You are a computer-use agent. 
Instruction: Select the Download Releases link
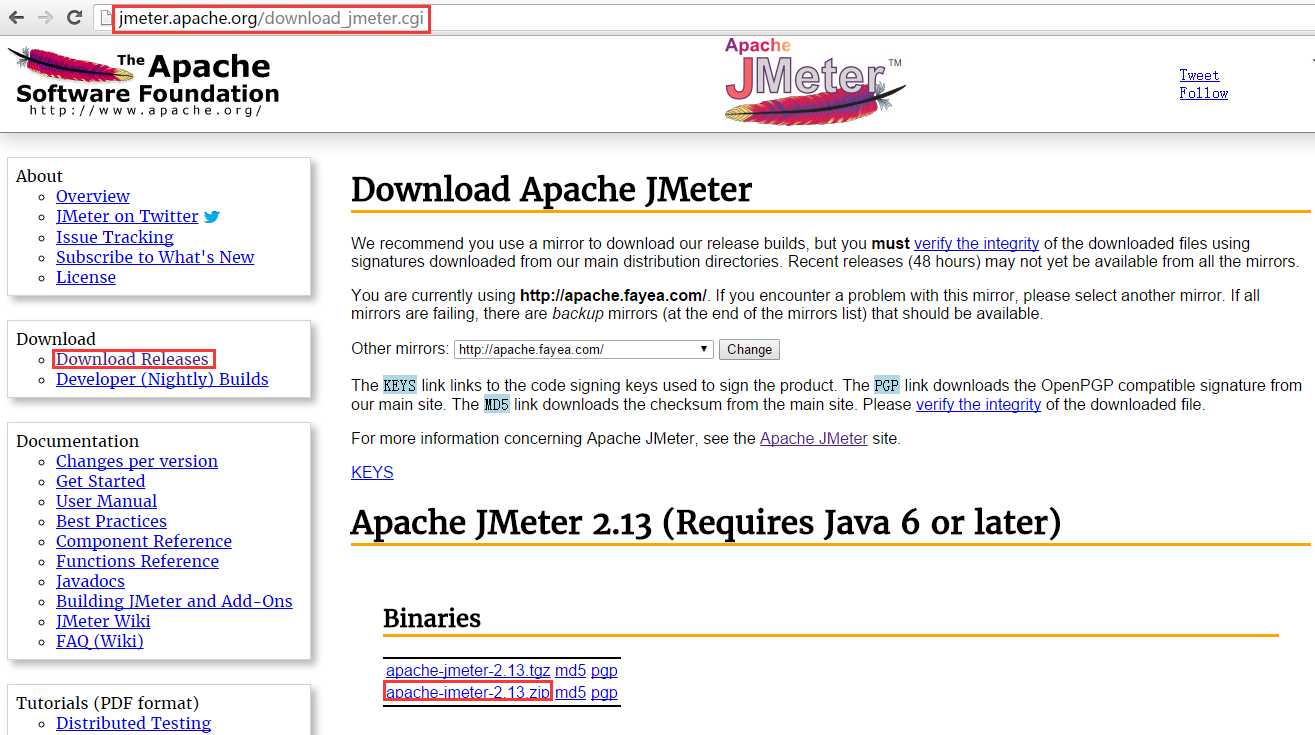click(x=132, y=359)
